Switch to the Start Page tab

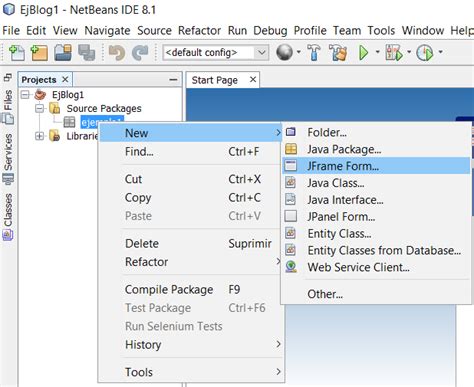tap(215, 80)
